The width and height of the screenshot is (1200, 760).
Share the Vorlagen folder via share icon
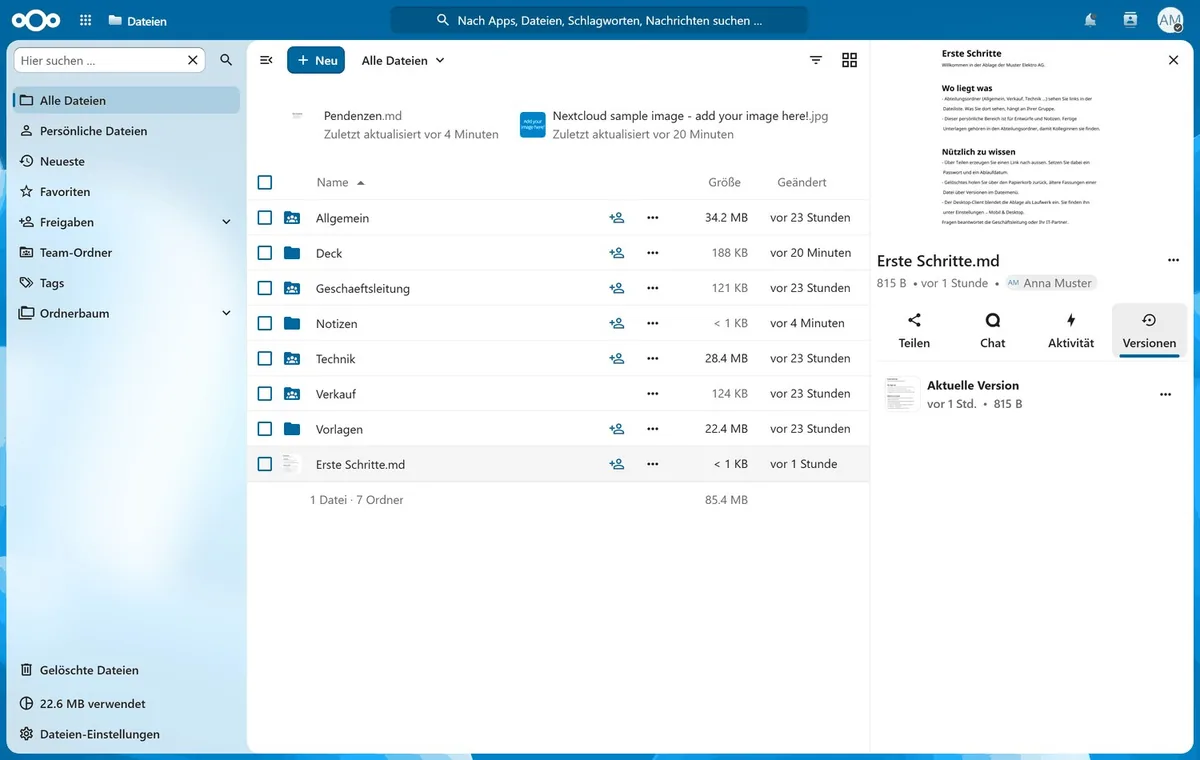(x=617, y=429)
